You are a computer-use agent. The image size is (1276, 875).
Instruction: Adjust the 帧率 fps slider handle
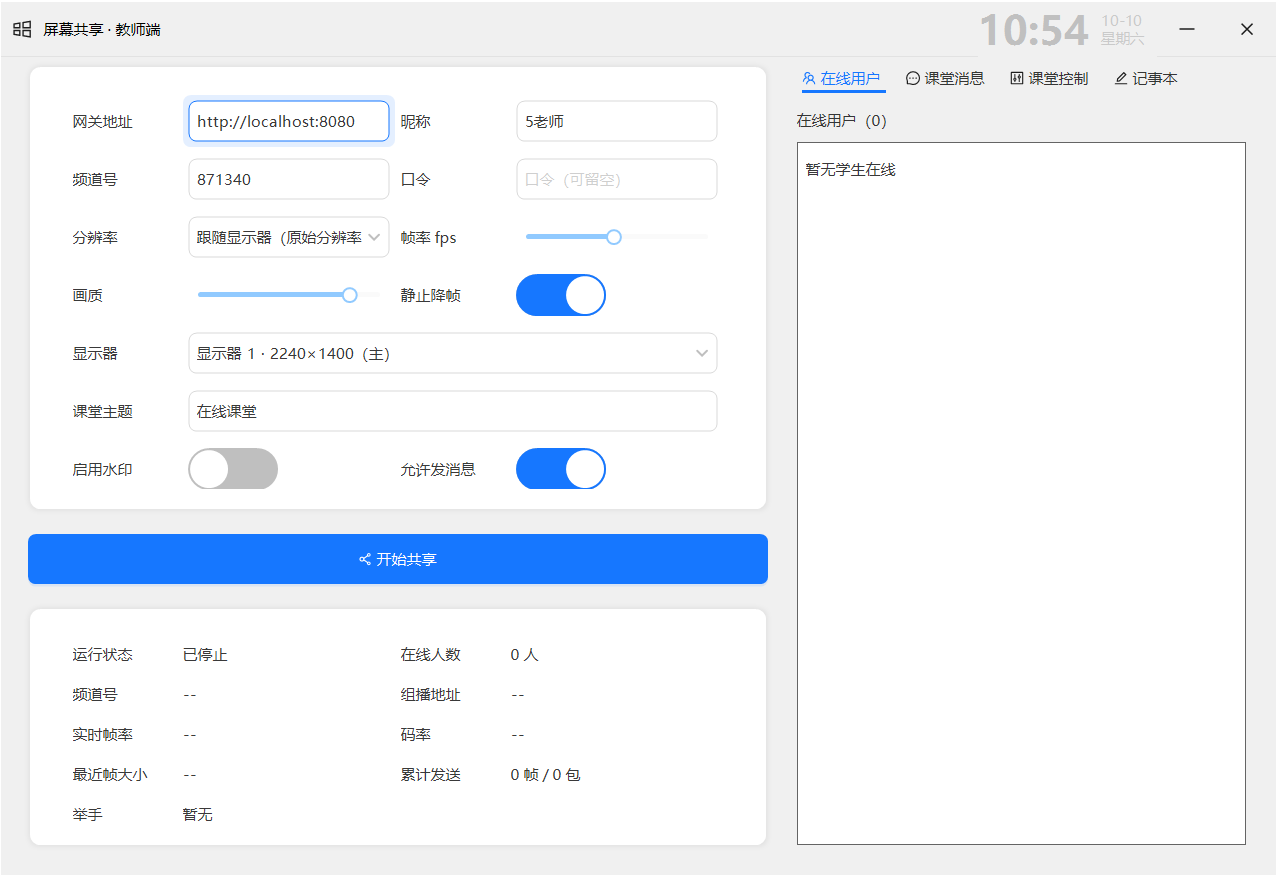click(614, 237)
